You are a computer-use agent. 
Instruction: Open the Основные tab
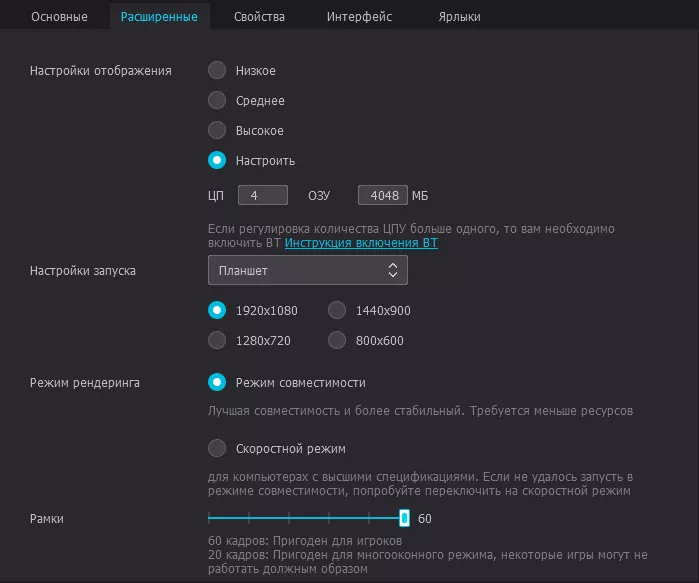pyautogui.click(x=59, y=17)
